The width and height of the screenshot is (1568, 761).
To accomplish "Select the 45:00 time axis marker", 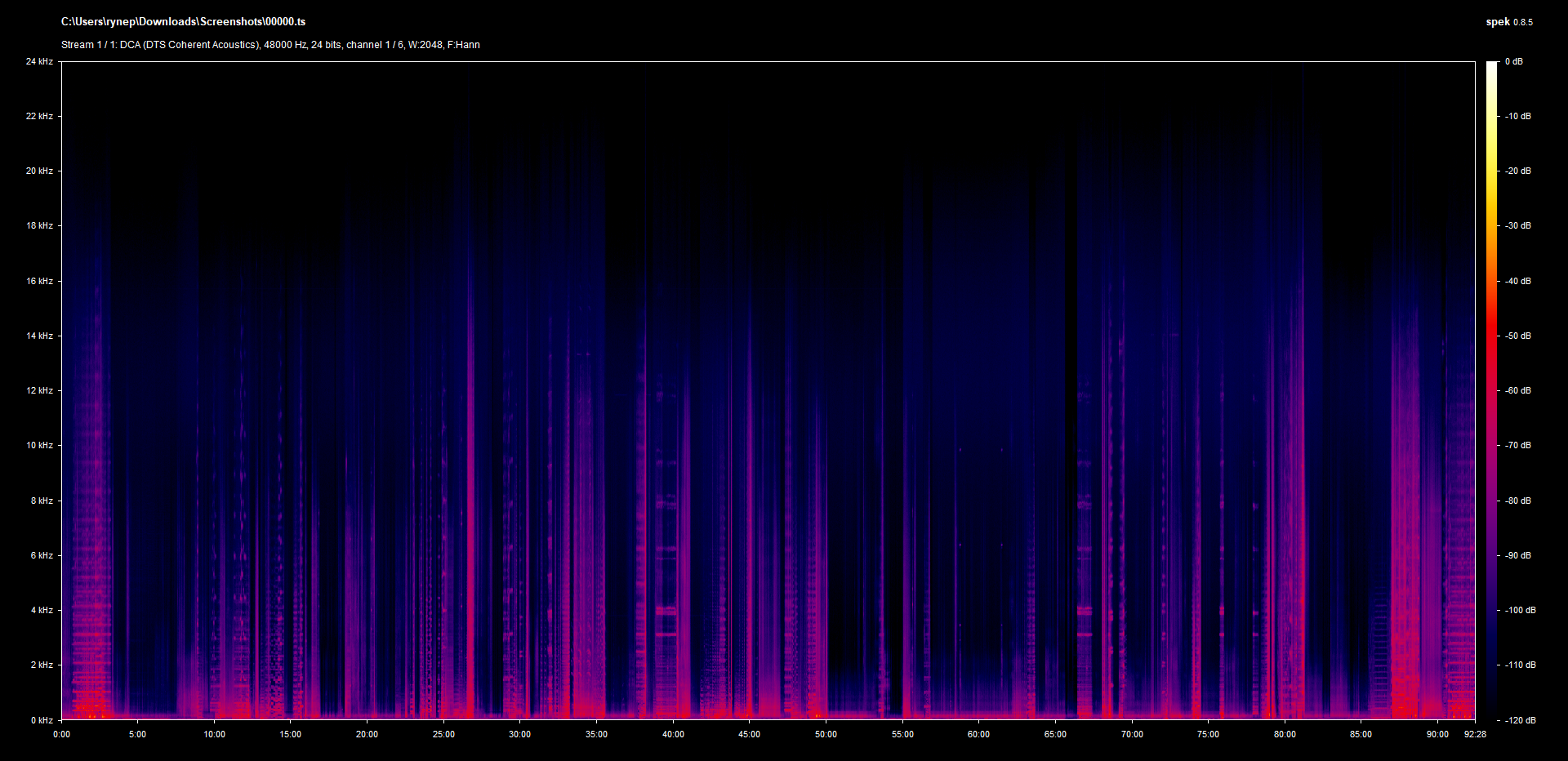I will [749, 734].
